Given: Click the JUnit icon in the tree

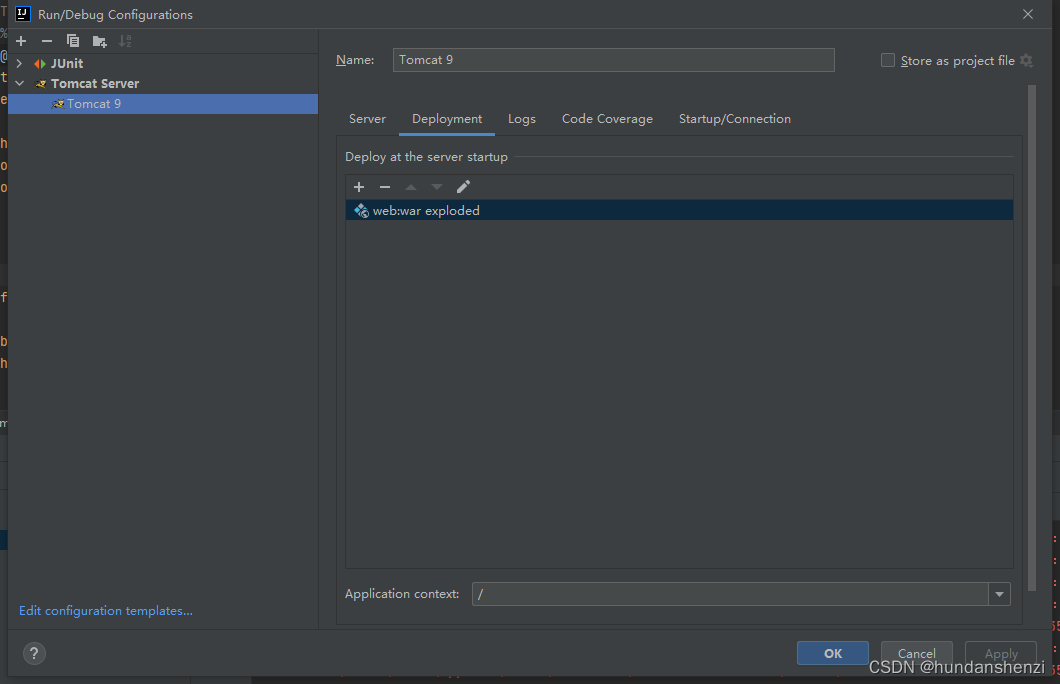Looking at the screenshot, I should coord(40,64).
